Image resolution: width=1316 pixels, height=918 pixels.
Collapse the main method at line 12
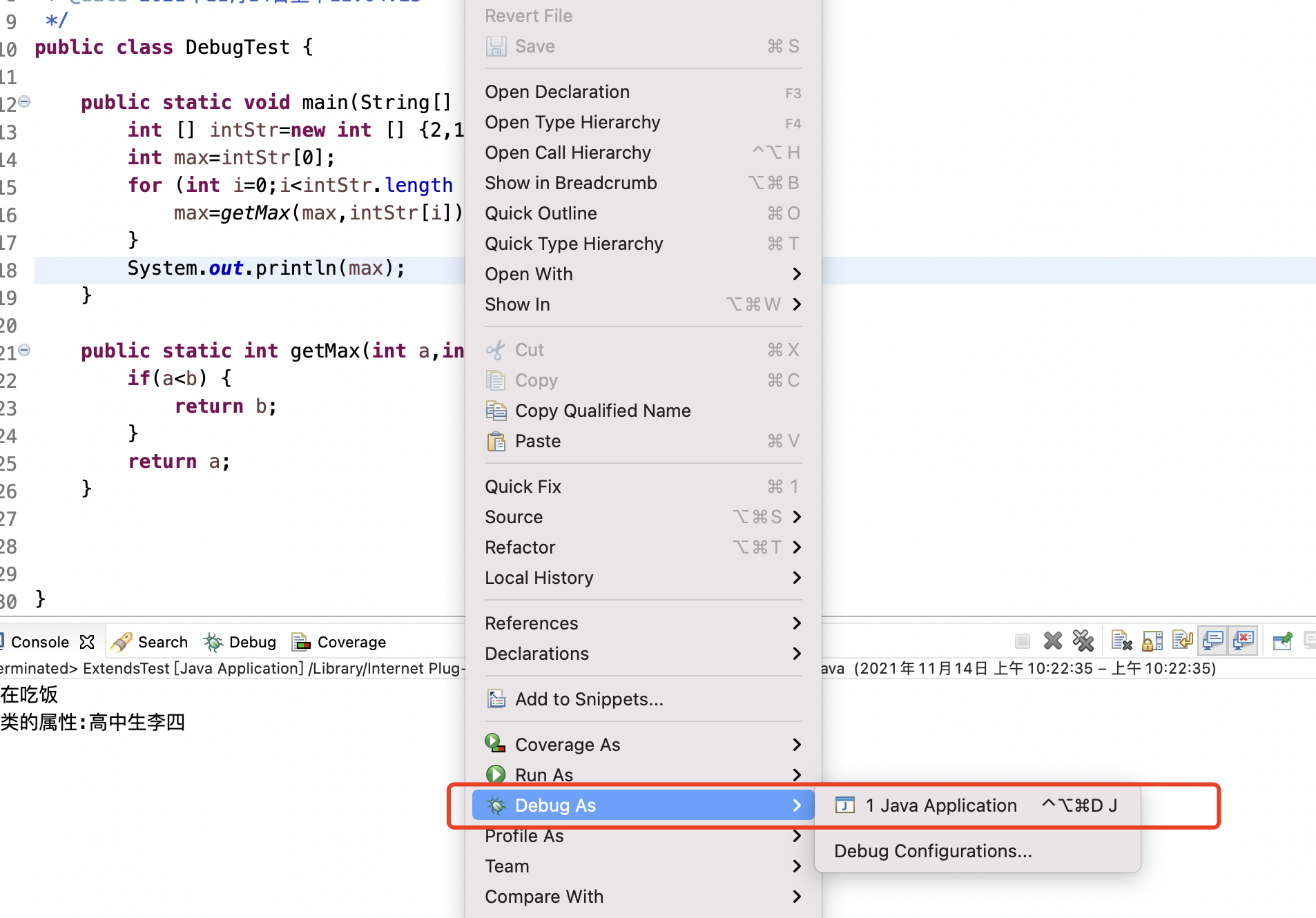click(24, 101)
